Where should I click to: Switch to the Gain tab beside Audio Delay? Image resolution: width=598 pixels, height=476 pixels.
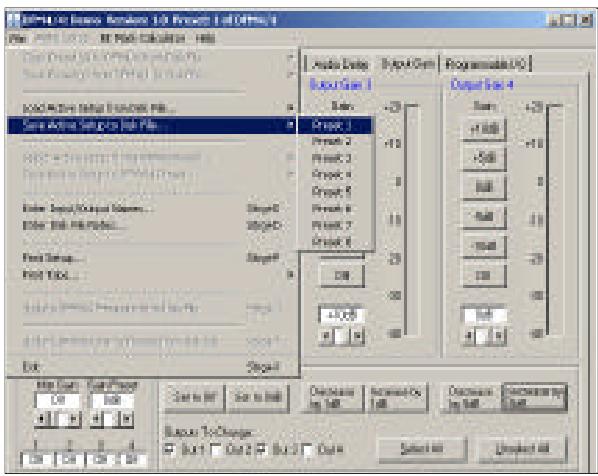pos(408,63)
